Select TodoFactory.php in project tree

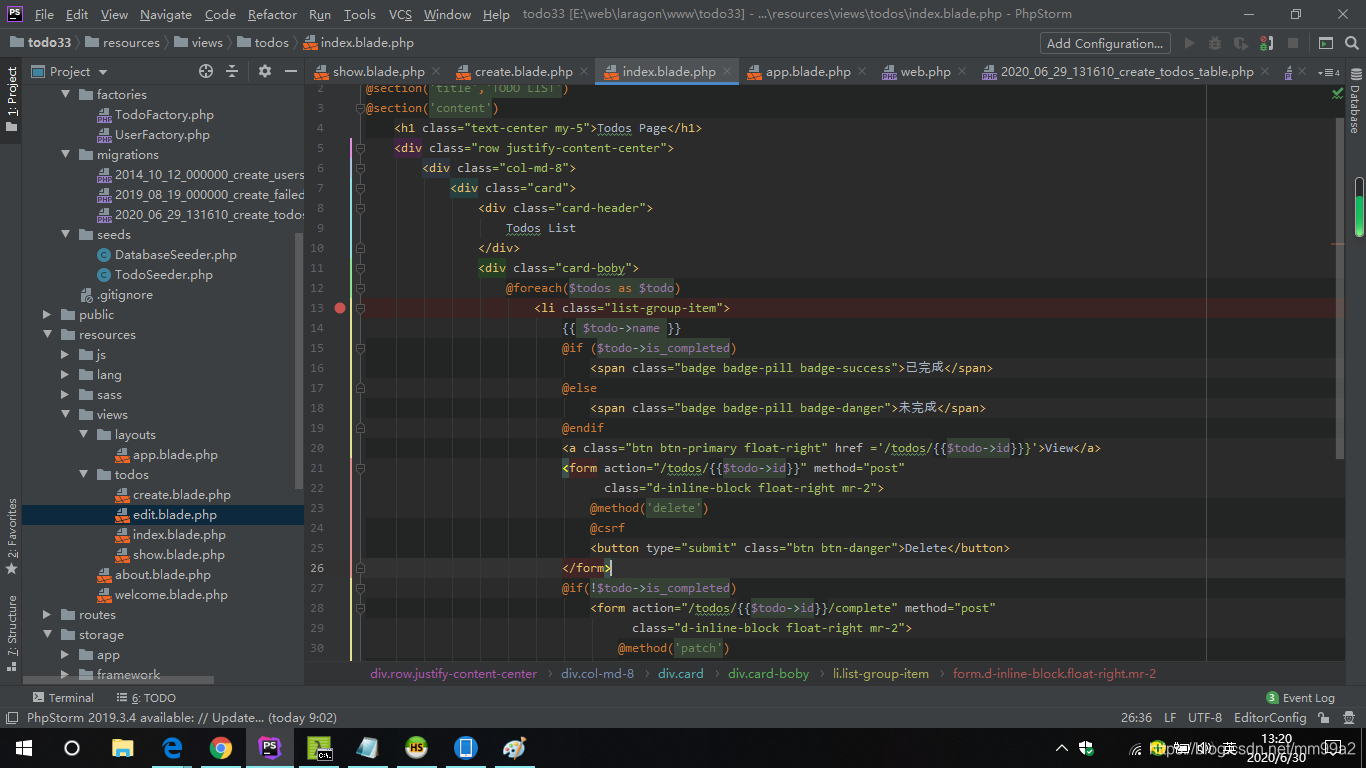tap(164, 114)
